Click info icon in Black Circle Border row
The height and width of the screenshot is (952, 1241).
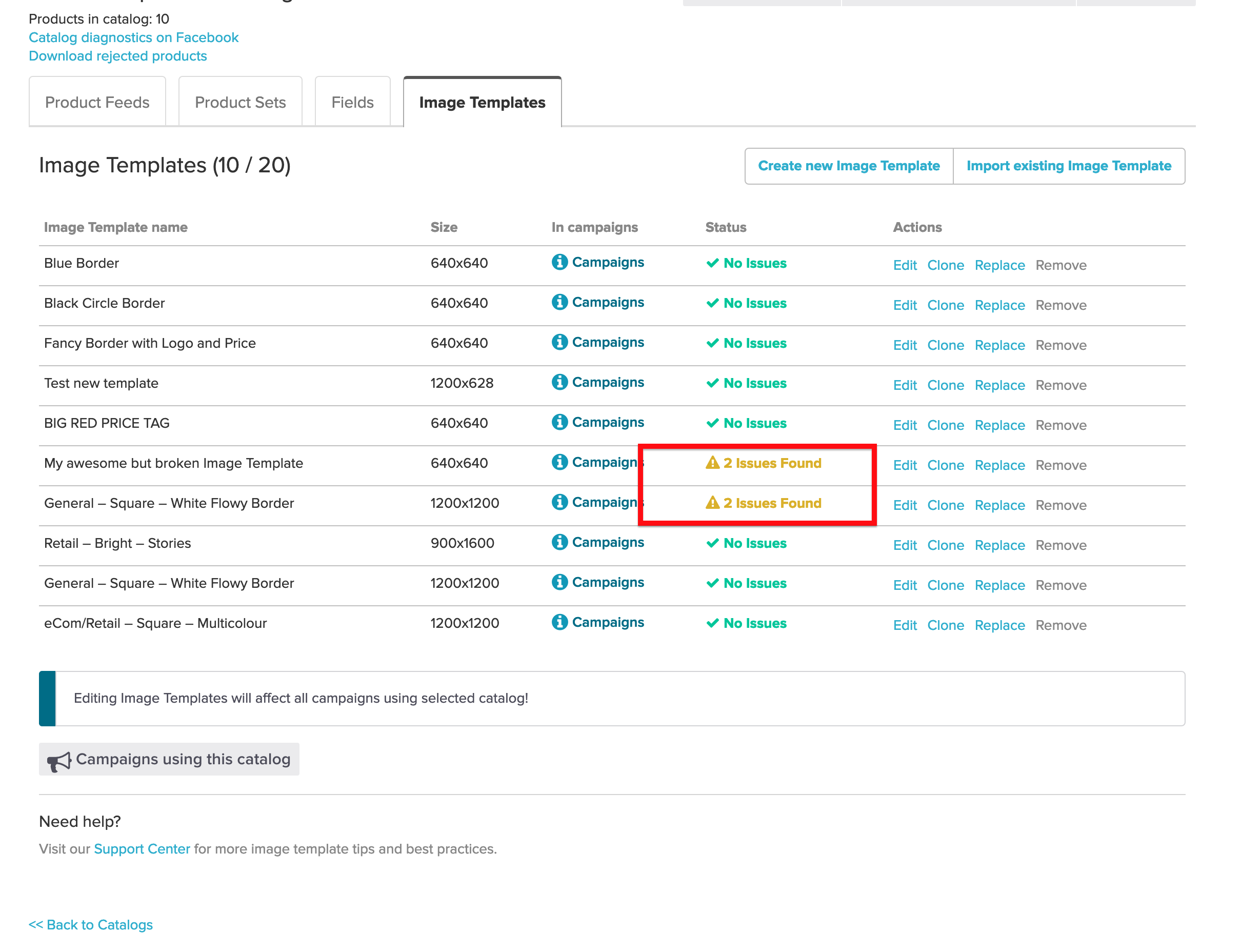tap(559, 302)
